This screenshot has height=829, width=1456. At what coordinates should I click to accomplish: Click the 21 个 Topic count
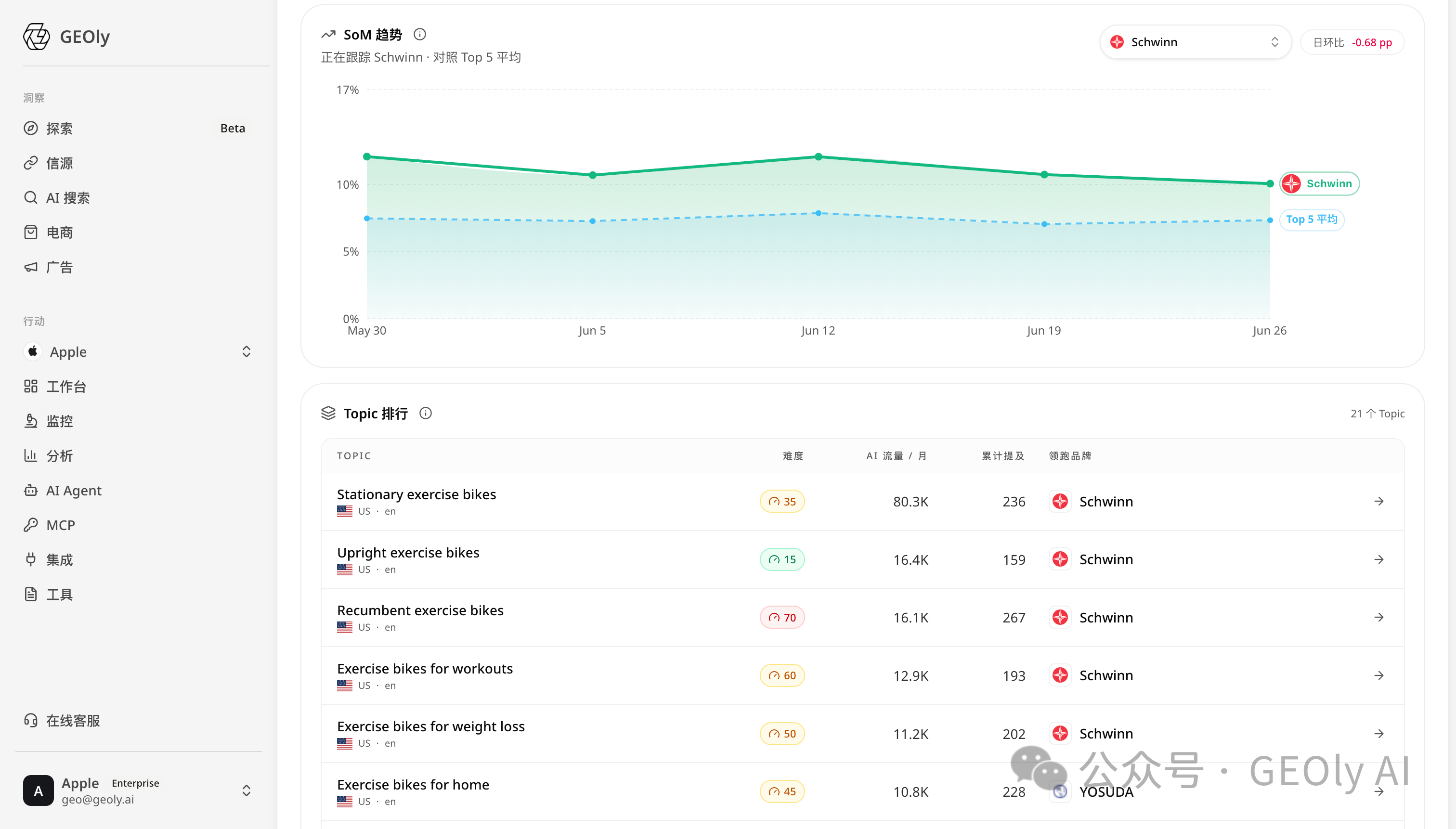[1378, 414]
